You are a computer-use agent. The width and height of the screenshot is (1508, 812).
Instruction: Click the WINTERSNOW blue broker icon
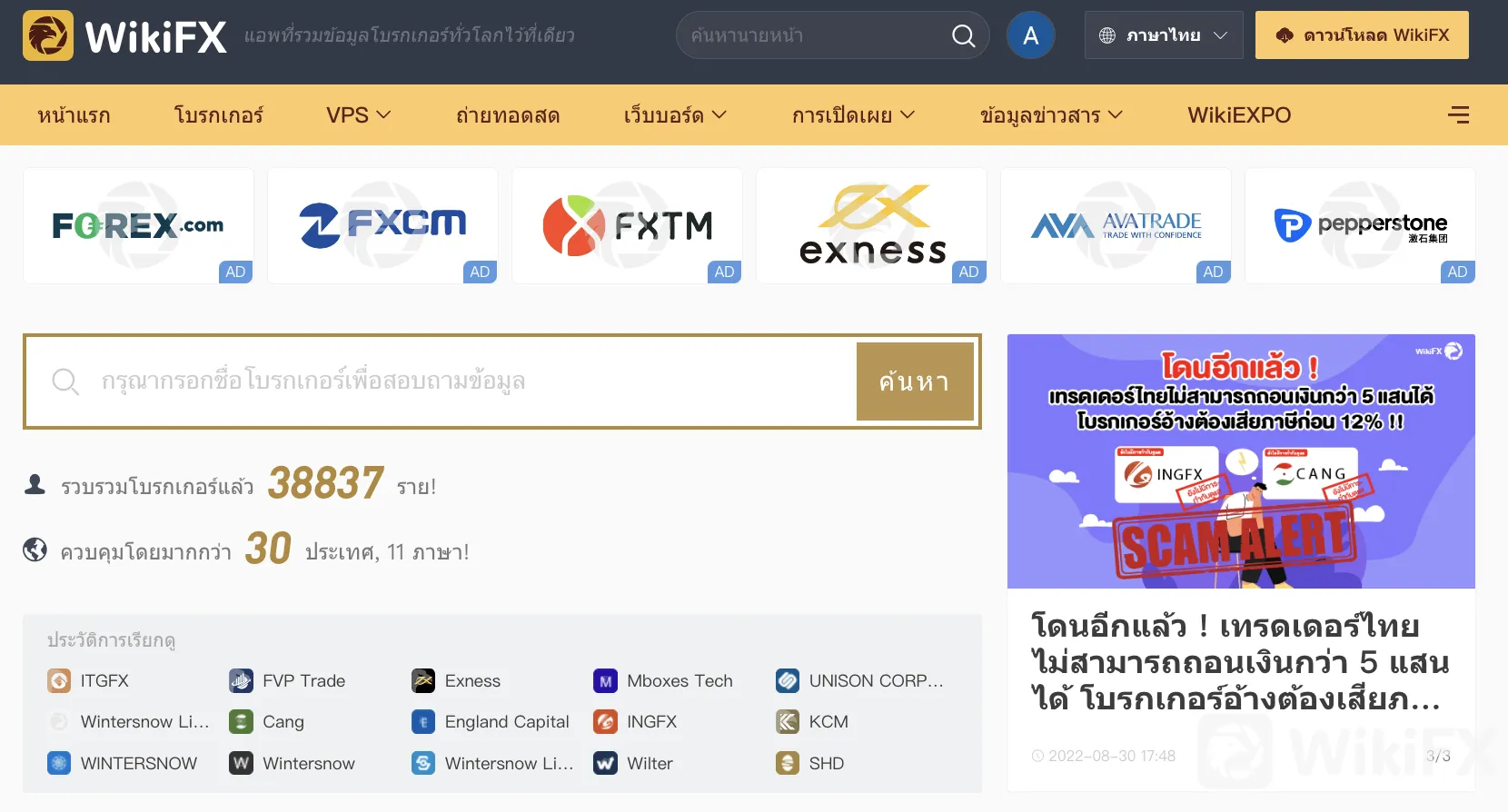[59, 763]
